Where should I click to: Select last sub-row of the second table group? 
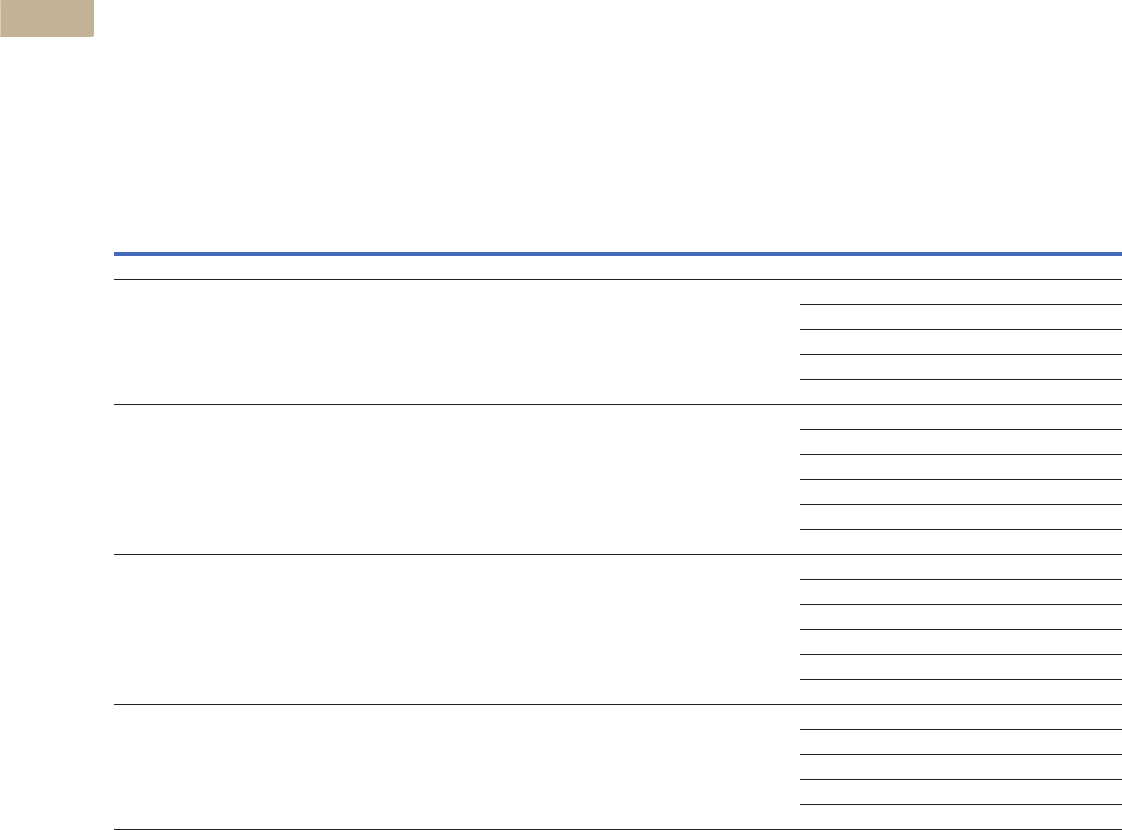[x=960, y=542]
